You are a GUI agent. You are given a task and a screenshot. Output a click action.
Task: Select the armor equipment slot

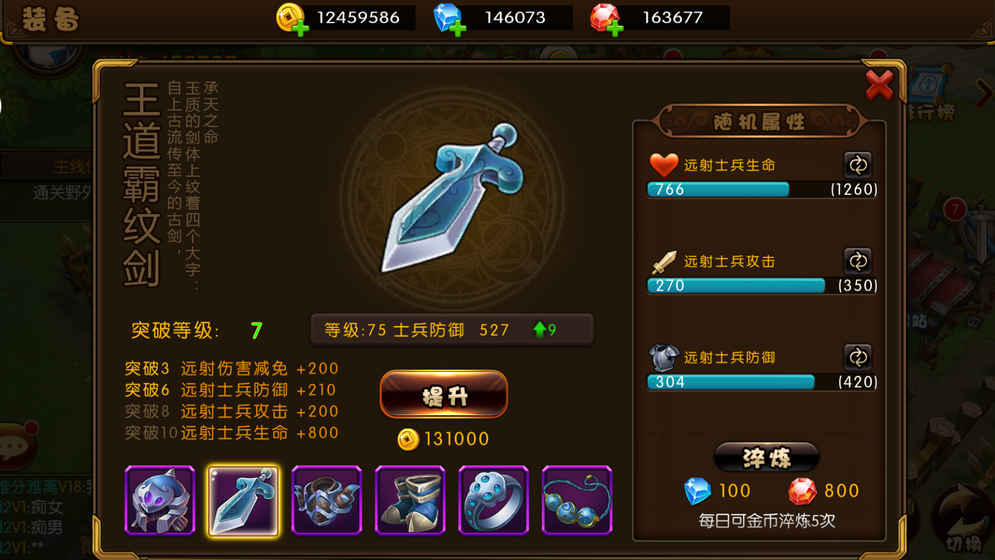327,500
